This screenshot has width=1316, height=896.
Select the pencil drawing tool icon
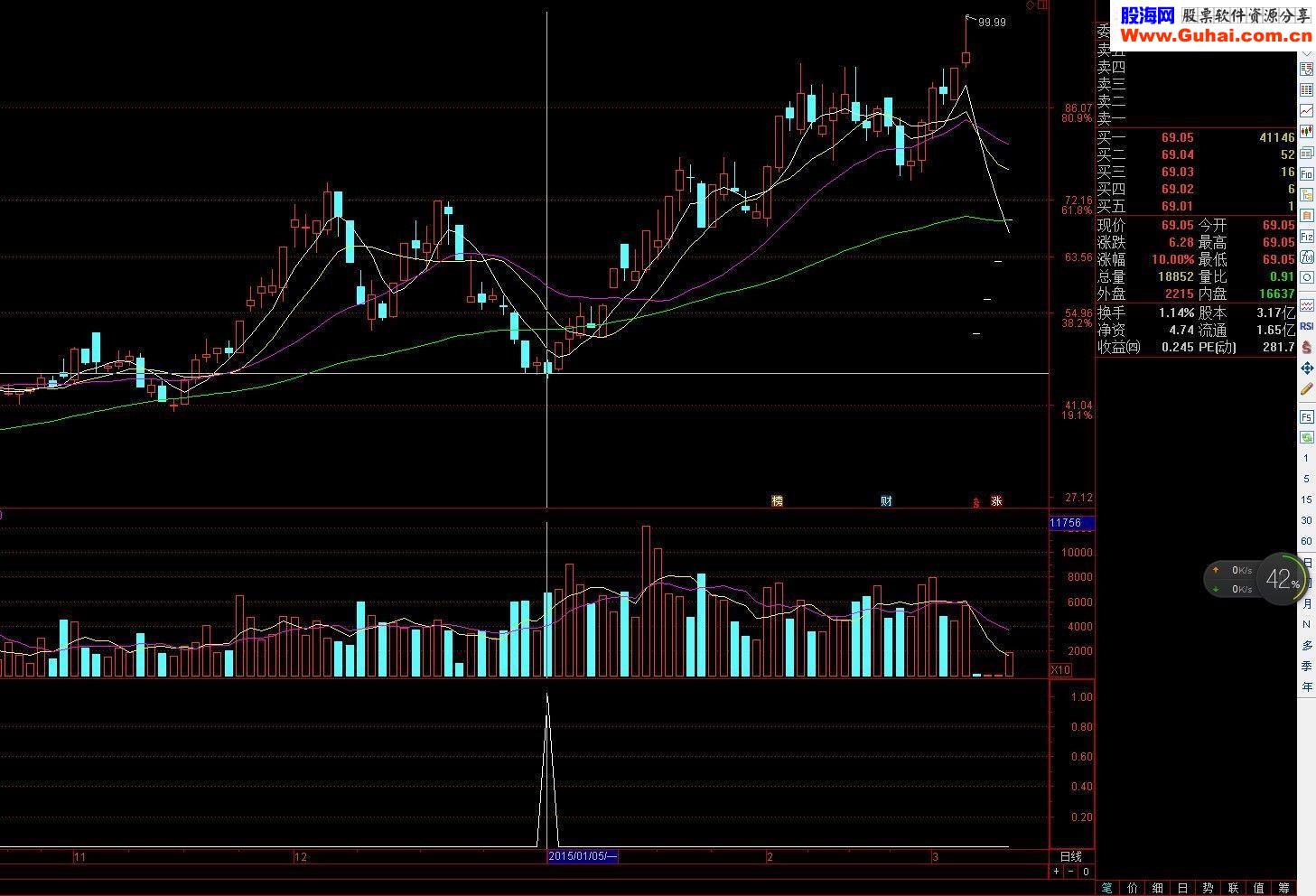(1307, 390)
